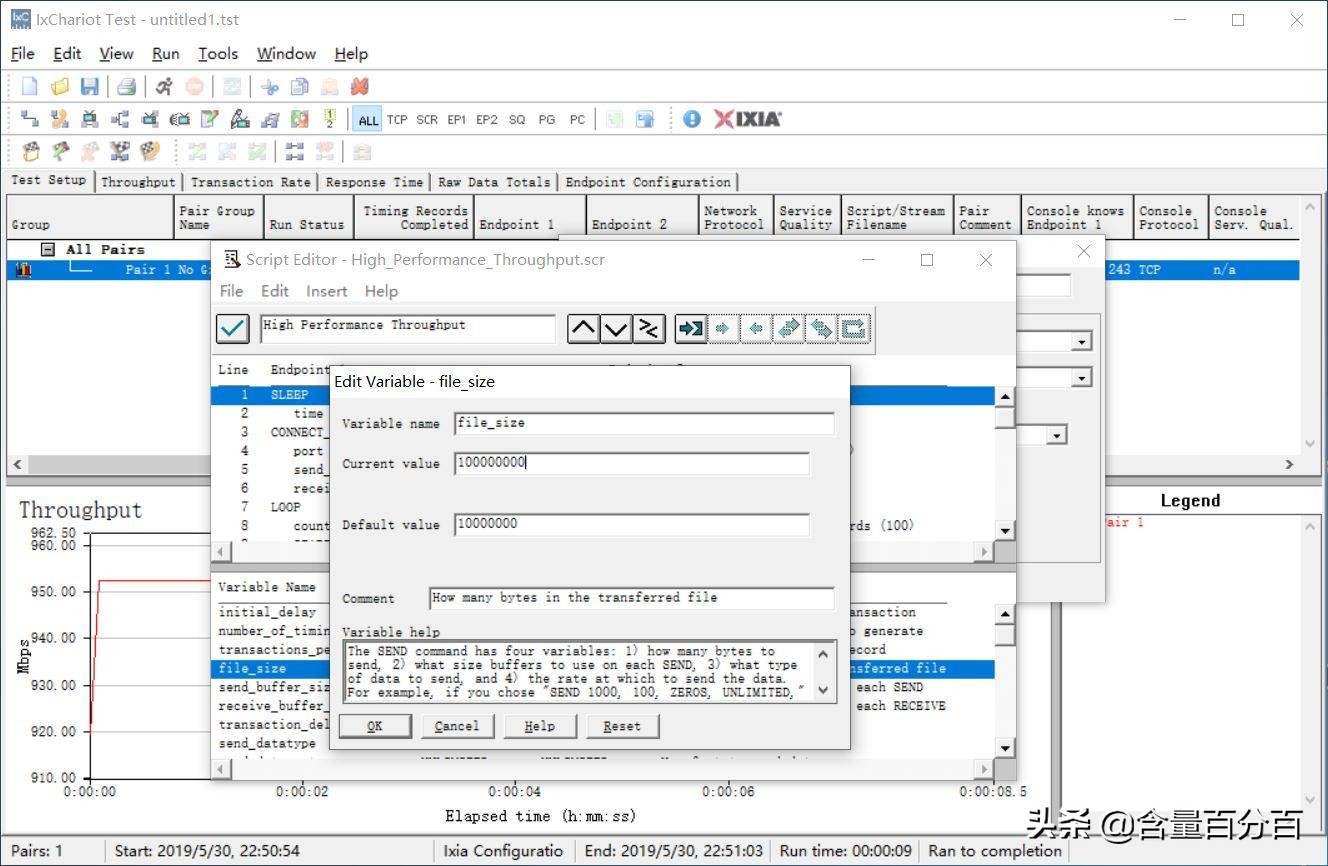This screenshot has height=866, width=1328.
Task: Click the move-up arrow in Script Editor
Action: click(583, 328)
